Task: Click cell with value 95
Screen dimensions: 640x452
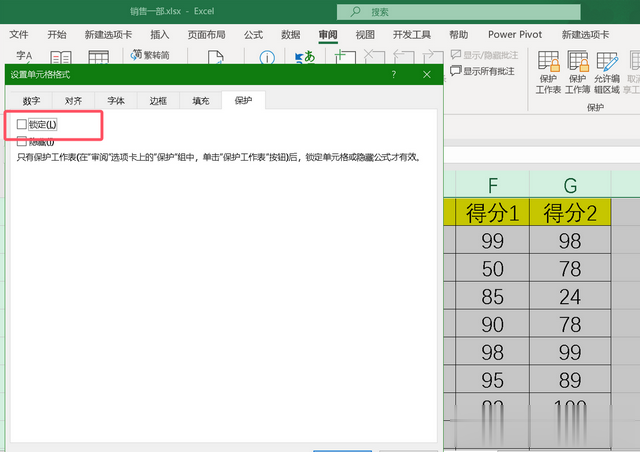Action: [x=493, y=379]
